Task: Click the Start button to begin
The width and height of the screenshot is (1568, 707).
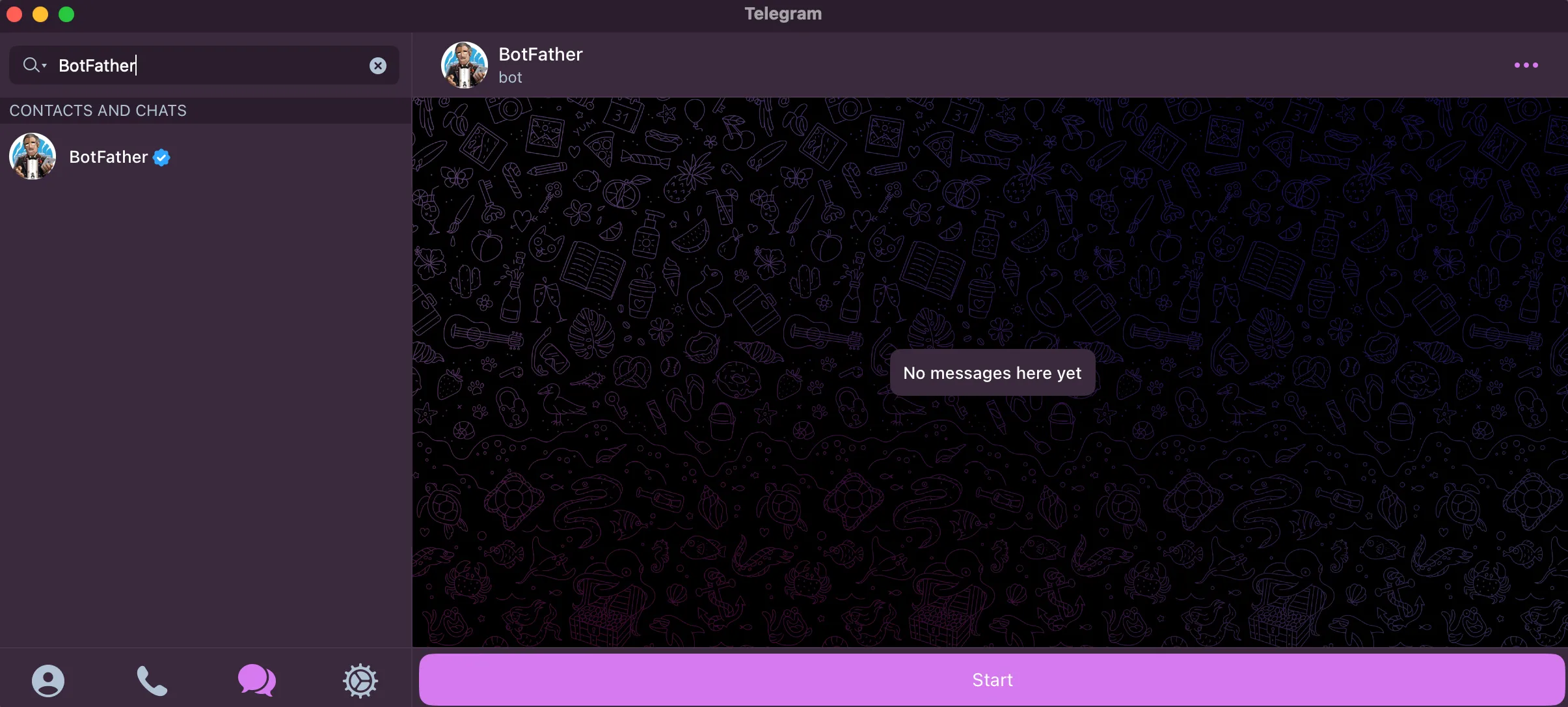Action: click(992, 680)
